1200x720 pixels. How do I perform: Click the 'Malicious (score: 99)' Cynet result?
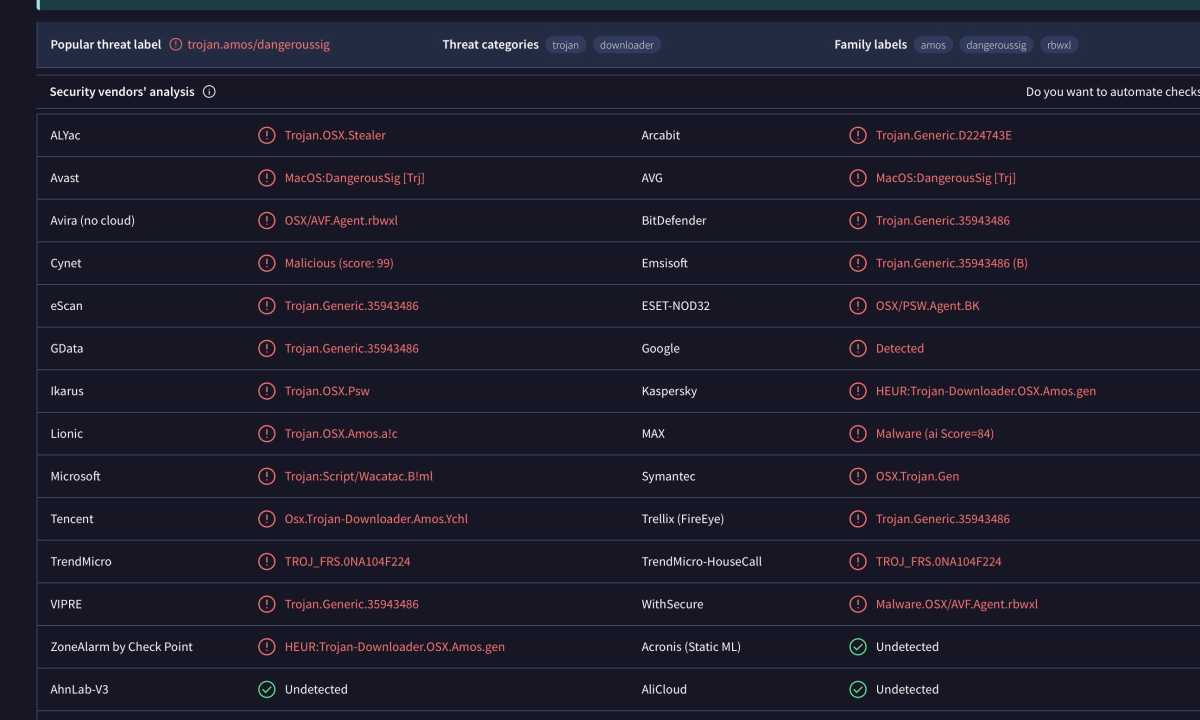pyautogui.click(x=339, y=263)
